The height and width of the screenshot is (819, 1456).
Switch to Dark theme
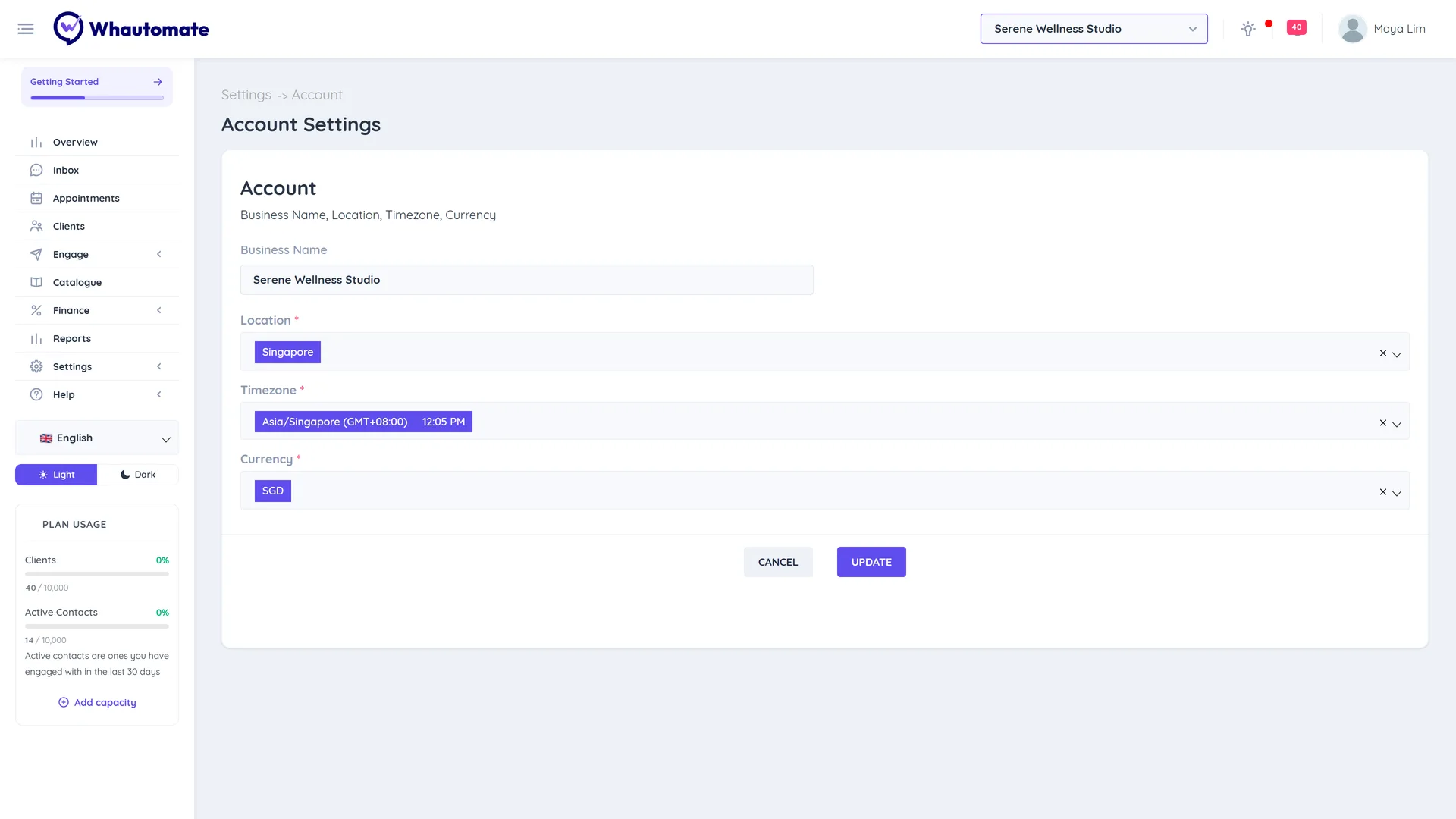[138, 475]
